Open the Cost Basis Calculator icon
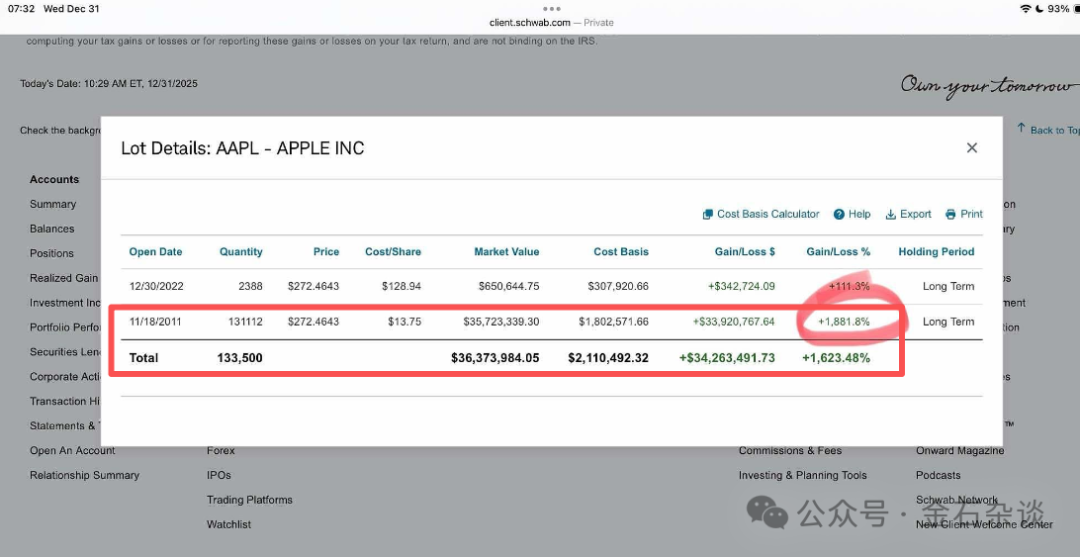 (708, 214)
